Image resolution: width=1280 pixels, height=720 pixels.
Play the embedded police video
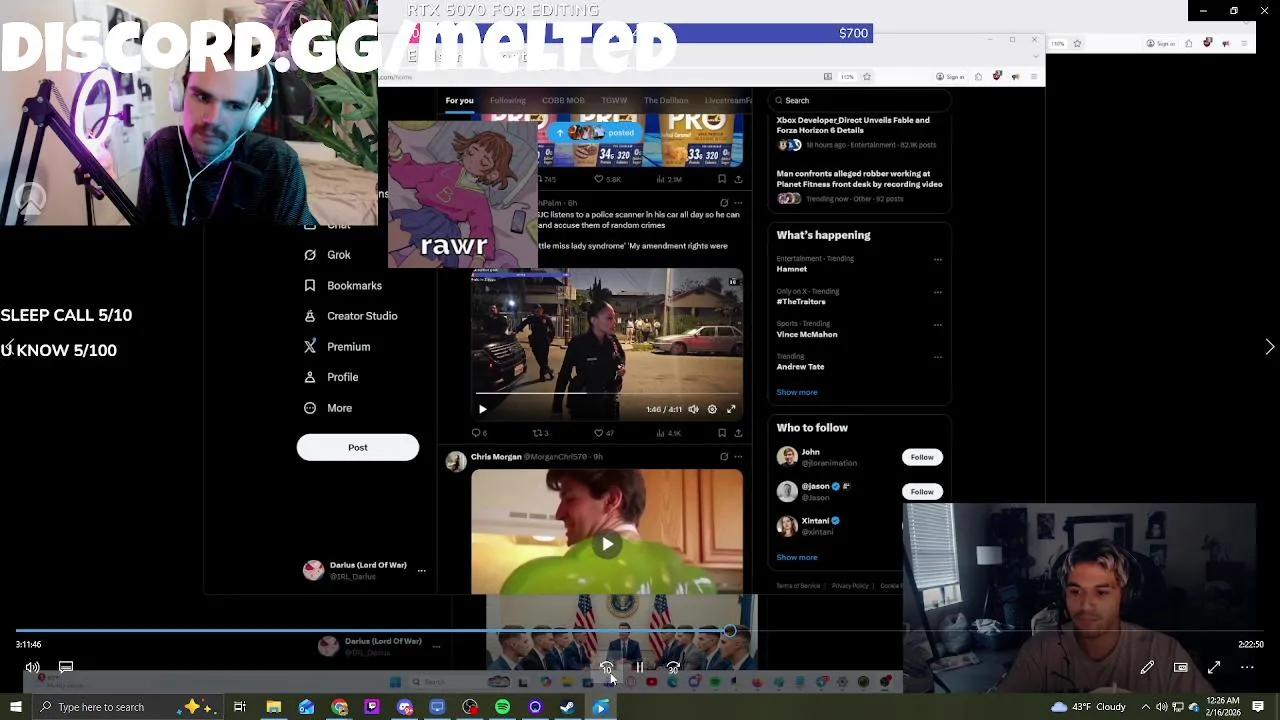[483, 409]
